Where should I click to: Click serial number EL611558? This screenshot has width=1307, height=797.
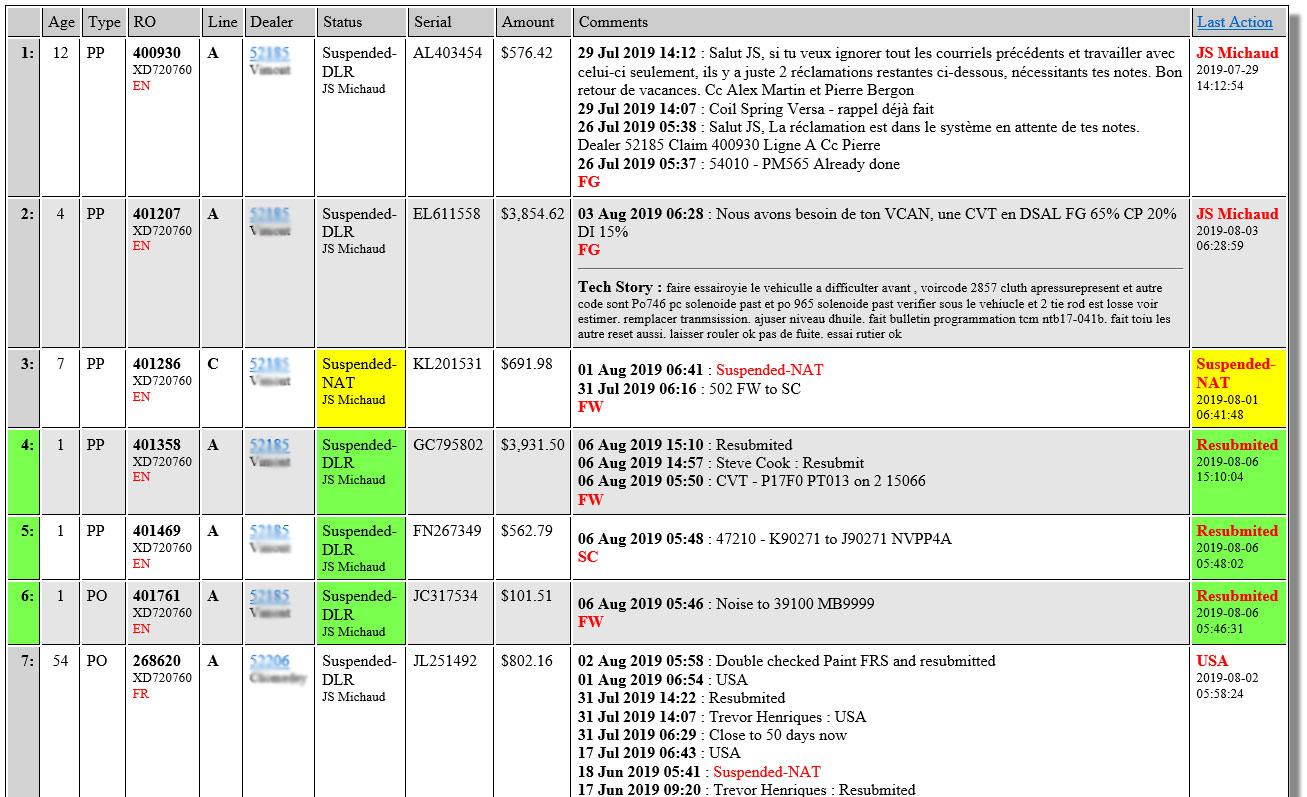point(446,214)
